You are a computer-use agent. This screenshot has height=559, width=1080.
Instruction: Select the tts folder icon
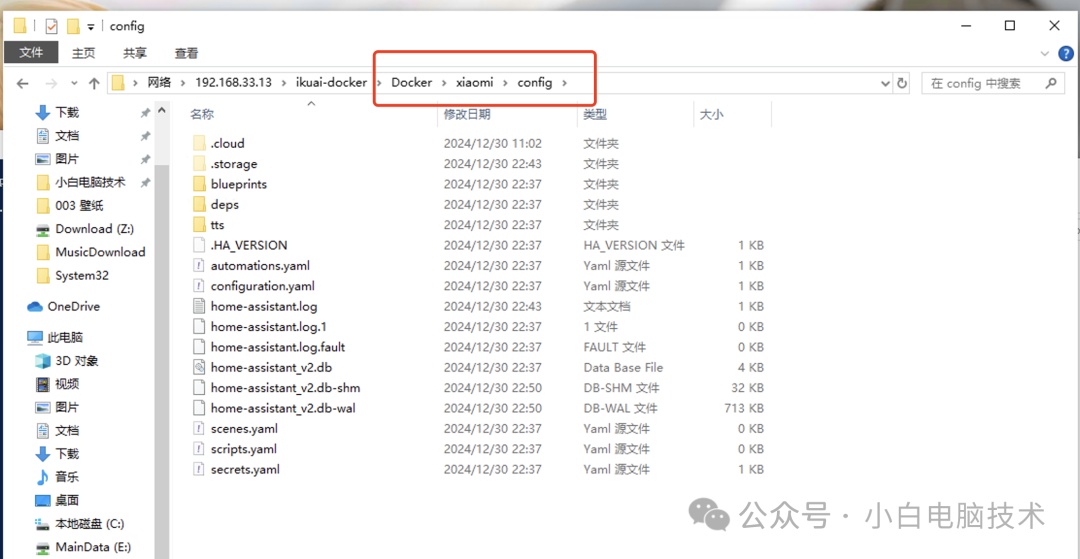coord(199,224)
